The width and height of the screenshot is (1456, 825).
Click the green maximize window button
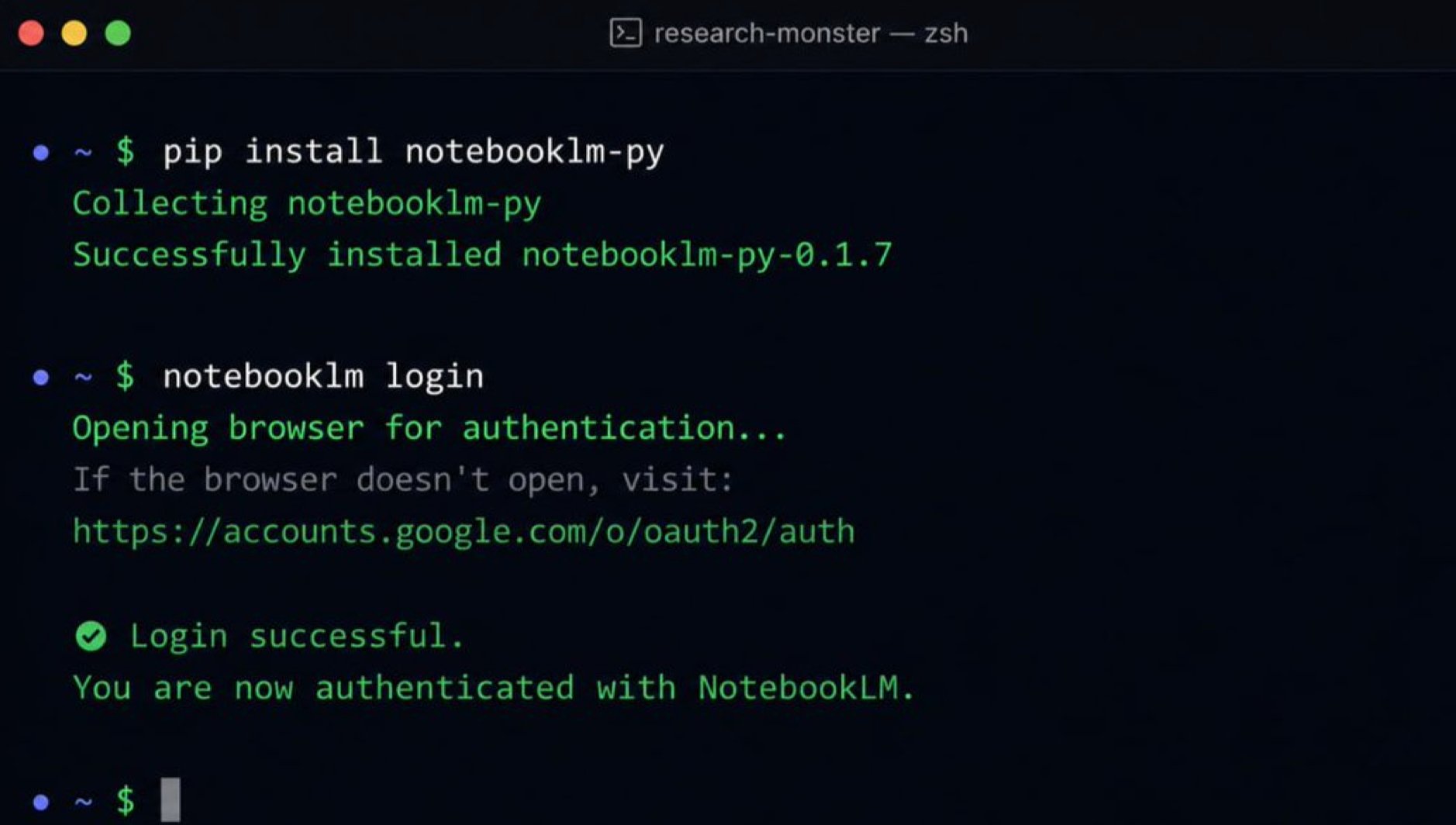tap(118, 33)
